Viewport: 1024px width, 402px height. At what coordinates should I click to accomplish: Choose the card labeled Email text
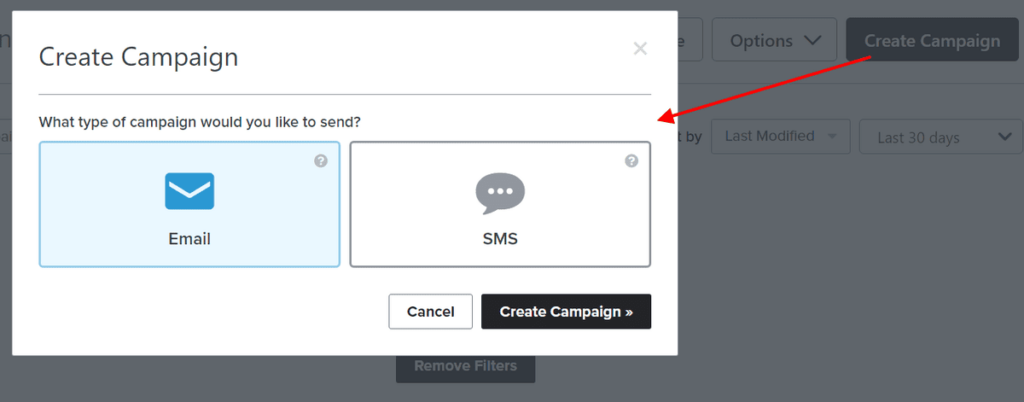coord(189,239)
